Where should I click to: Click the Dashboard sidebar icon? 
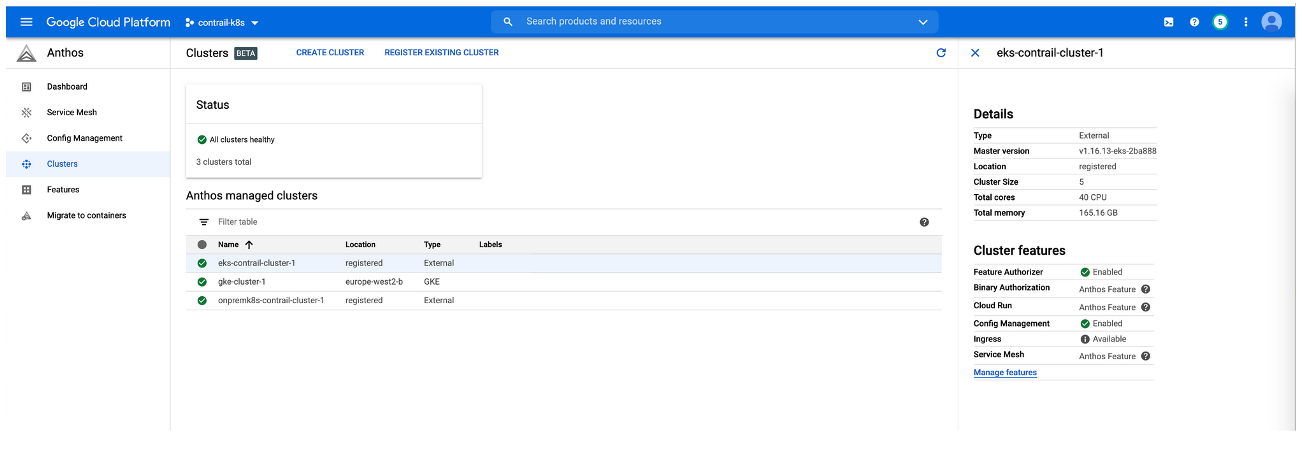click(27, 87)
